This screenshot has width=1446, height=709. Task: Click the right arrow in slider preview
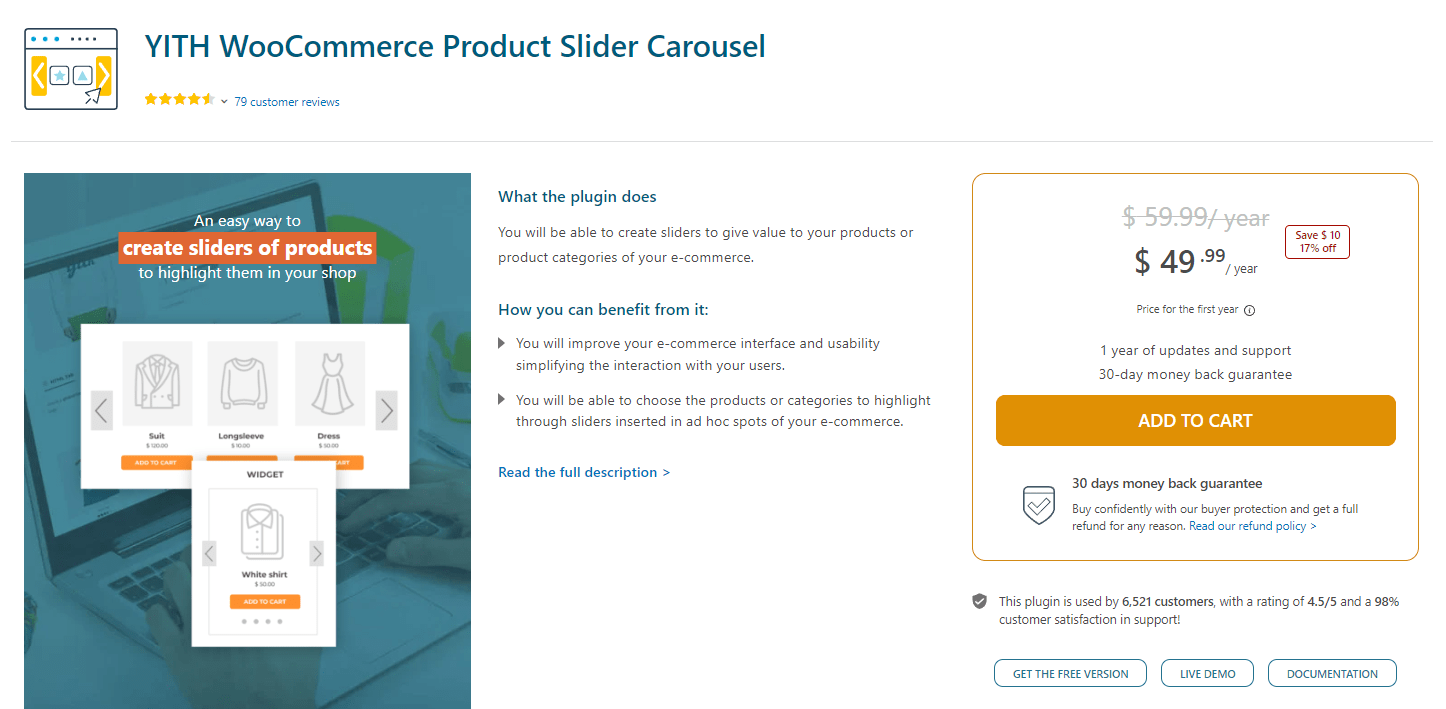point(386,409)
